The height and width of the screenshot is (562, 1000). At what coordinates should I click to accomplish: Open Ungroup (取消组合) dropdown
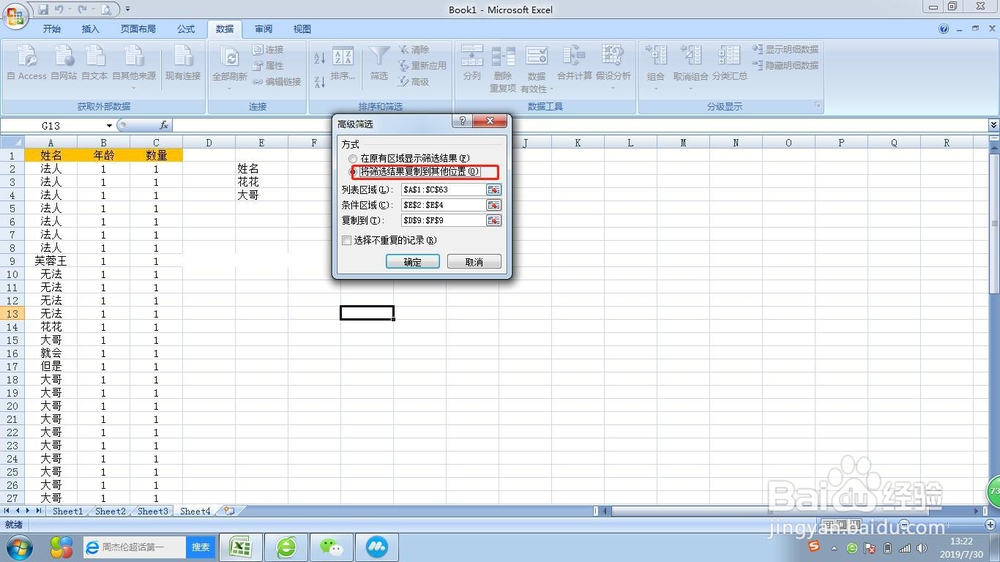(x=691, y=87)
